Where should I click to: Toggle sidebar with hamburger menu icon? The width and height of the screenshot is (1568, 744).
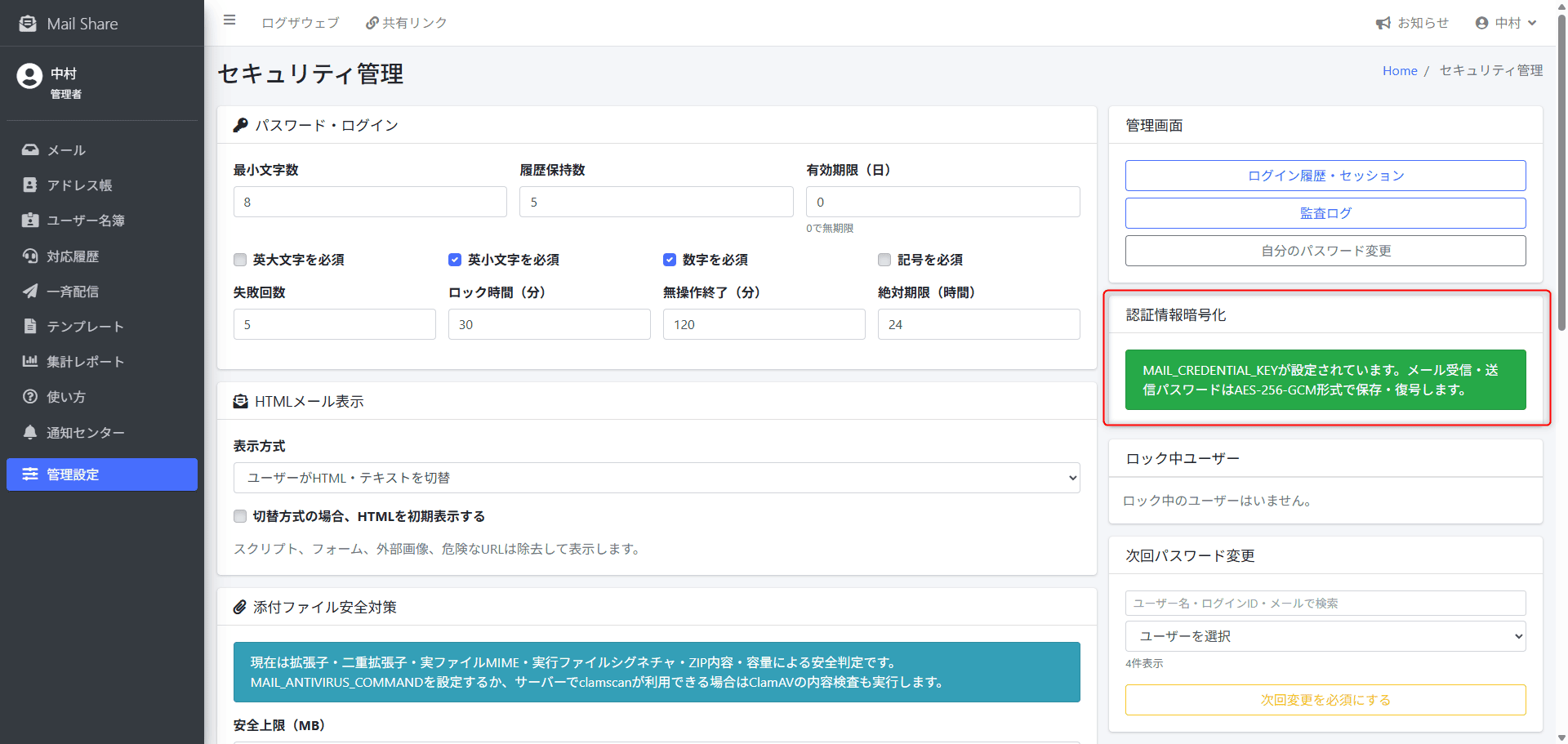click(229, 20)
